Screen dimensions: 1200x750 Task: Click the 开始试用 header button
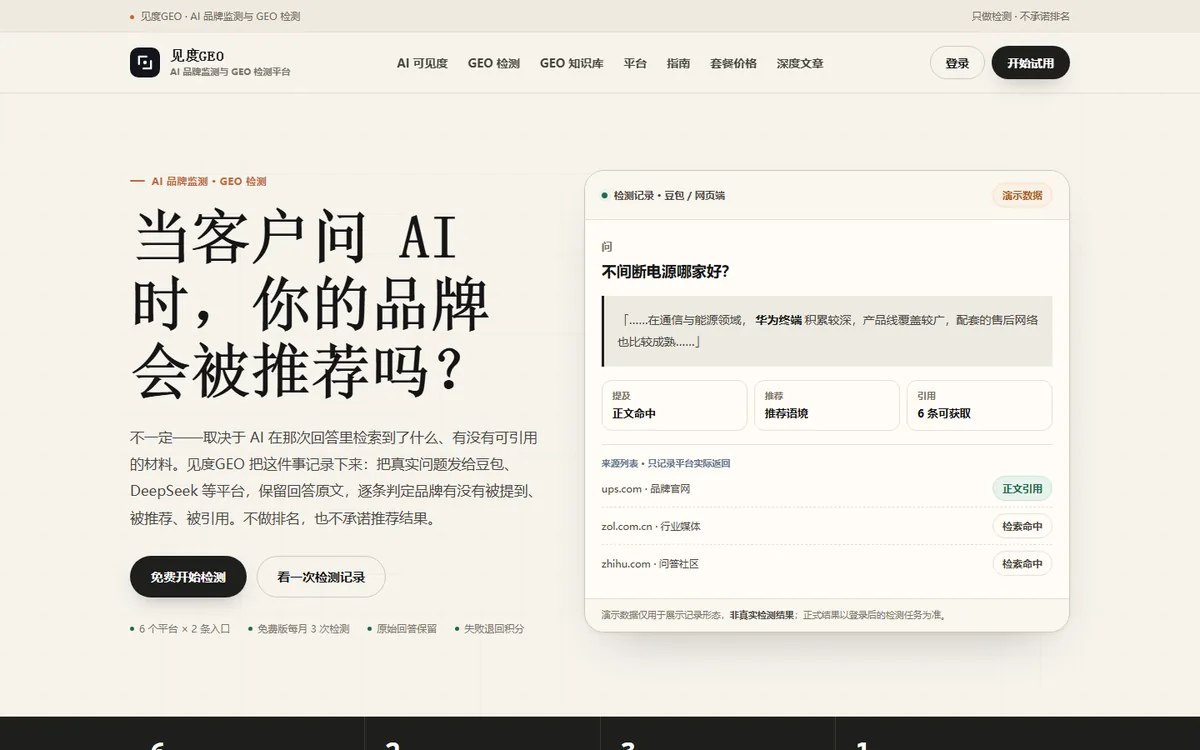[1030, 63]
